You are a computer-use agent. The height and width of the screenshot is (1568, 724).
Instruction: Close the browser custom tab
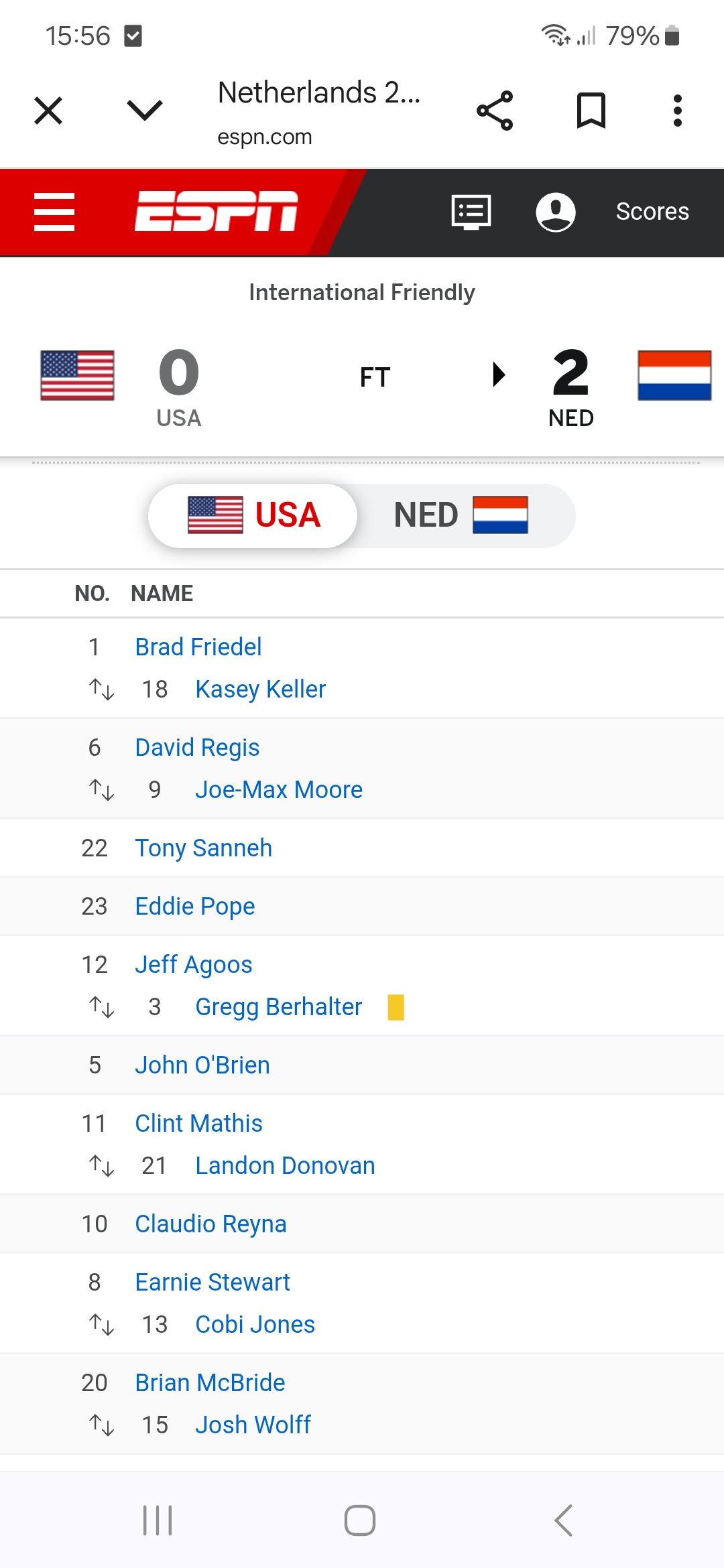click(48, 111)
